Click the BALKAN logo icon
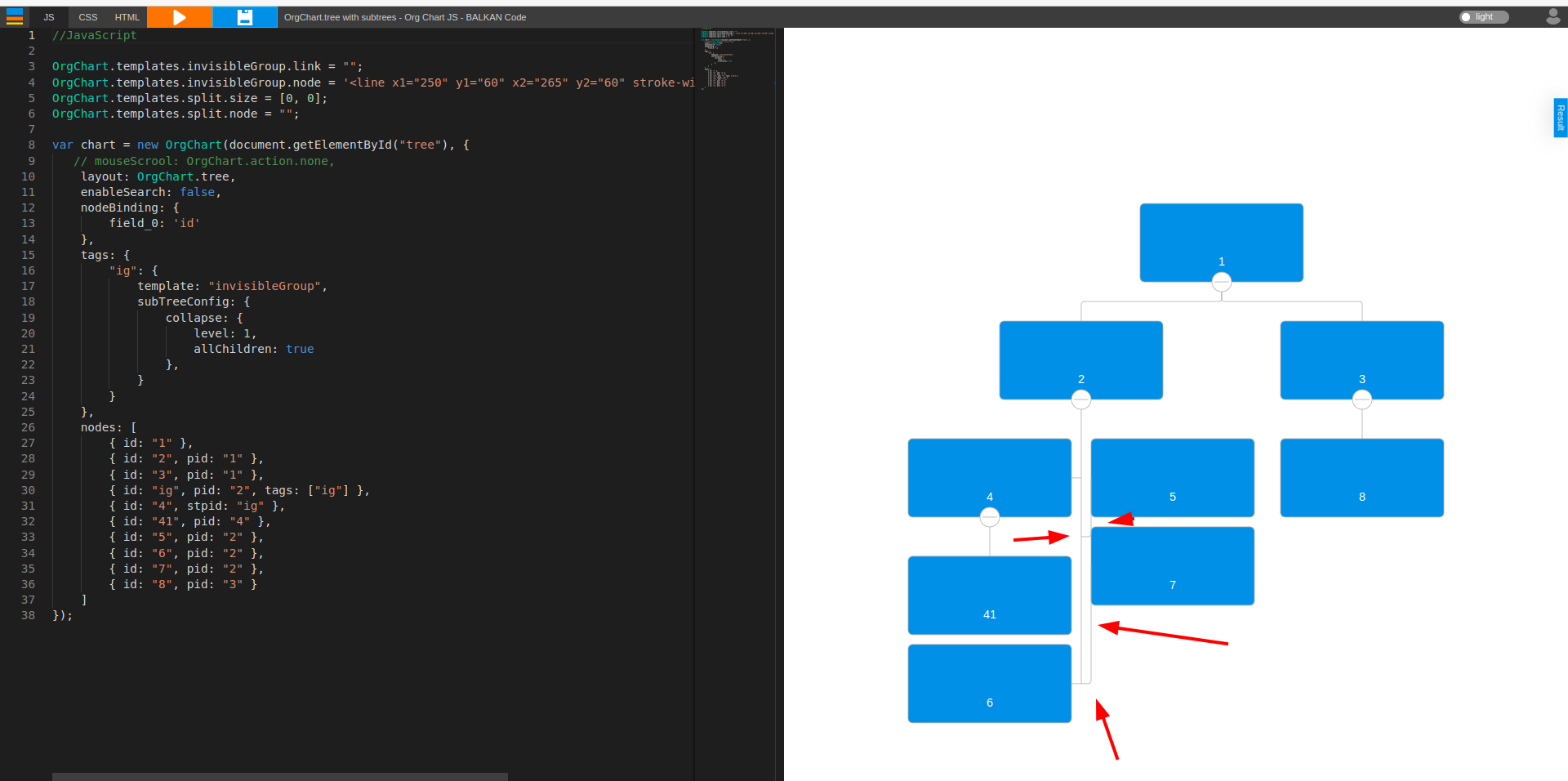 coord(15,16)
